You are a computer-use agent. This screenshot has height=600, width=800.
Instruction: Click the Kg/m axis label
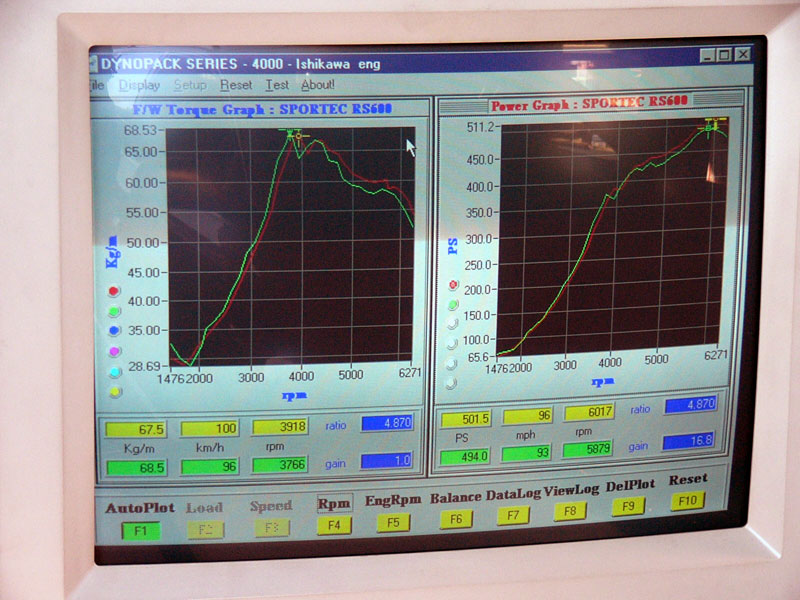tap(112, 252)
